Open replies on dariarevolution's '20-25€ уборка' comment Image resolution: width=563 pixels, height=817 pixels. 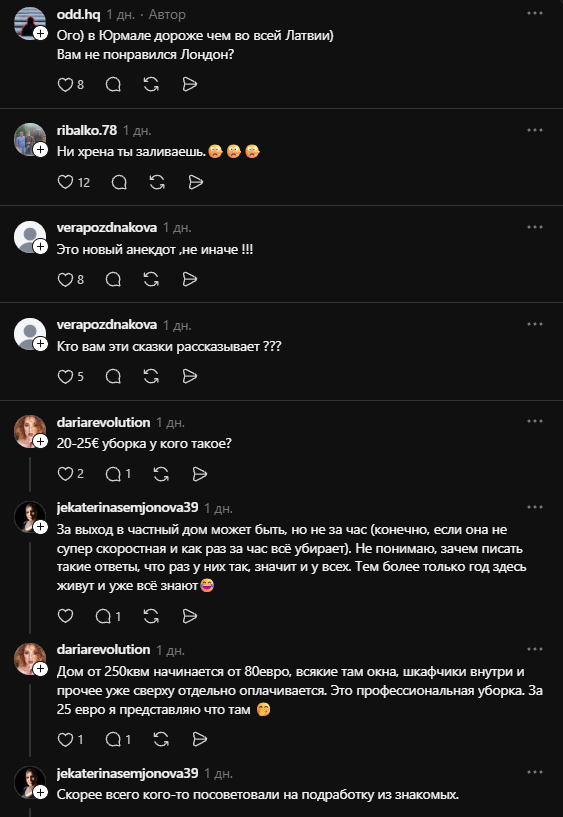(x=118, y=474)
